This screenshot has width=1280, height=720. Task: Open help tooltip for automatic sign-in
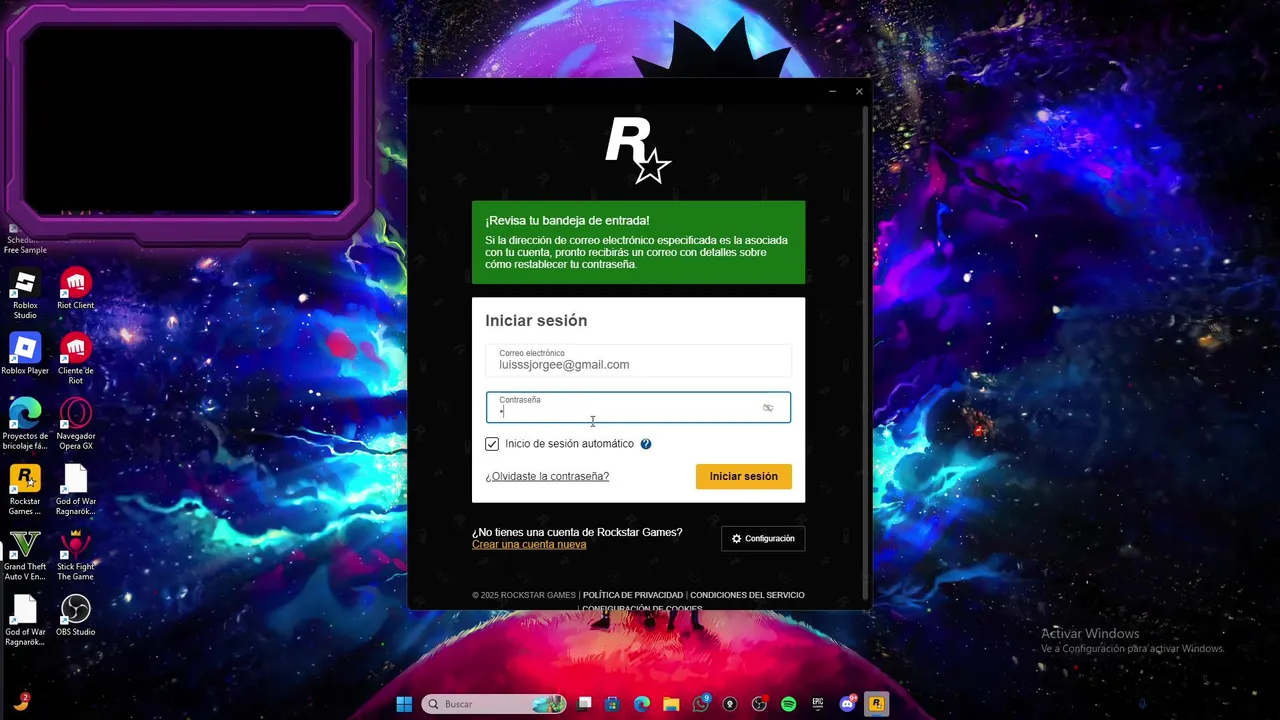pos(646,444)
